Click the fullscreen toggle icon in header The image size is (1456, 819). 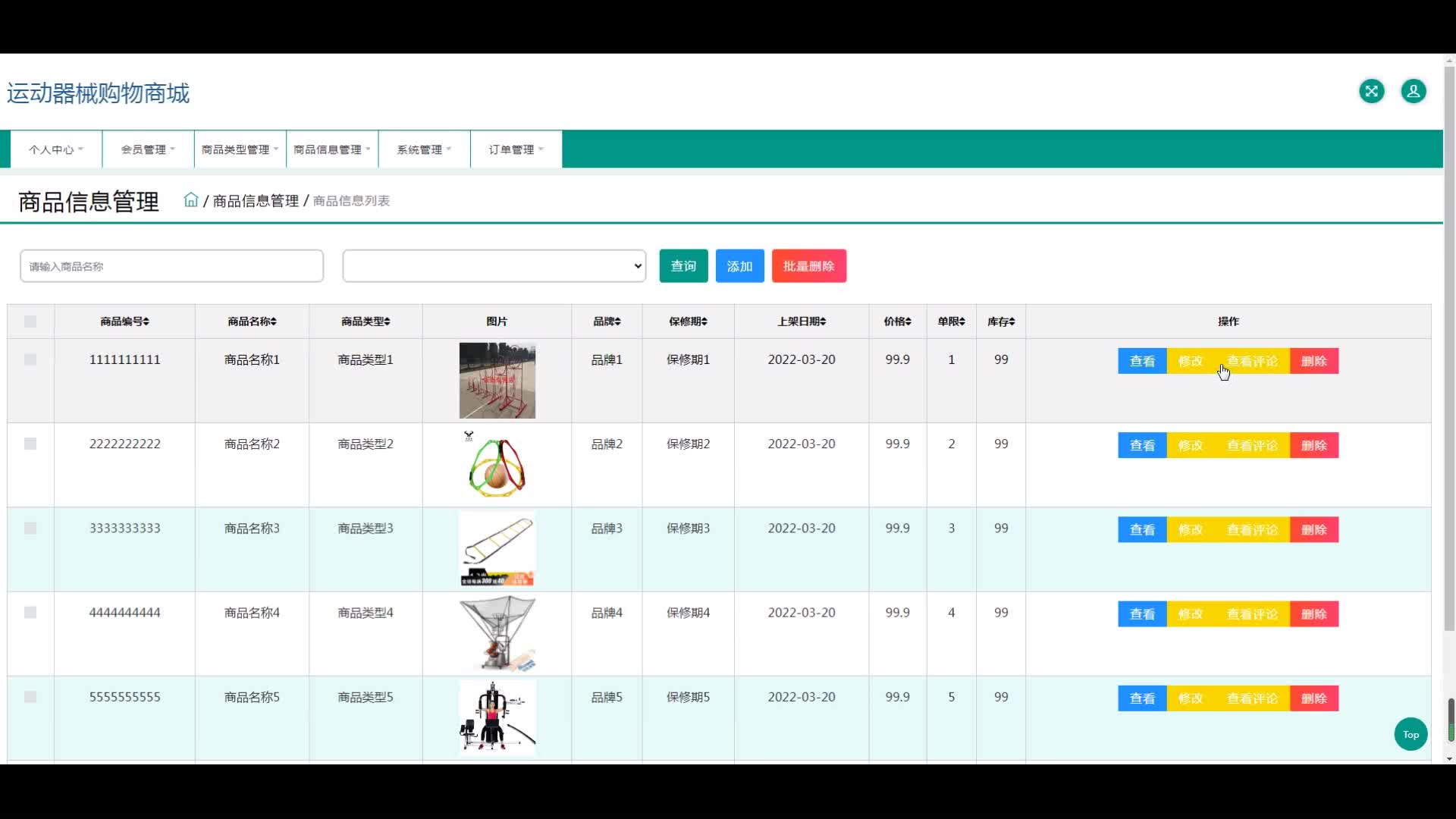point(1371,92)
